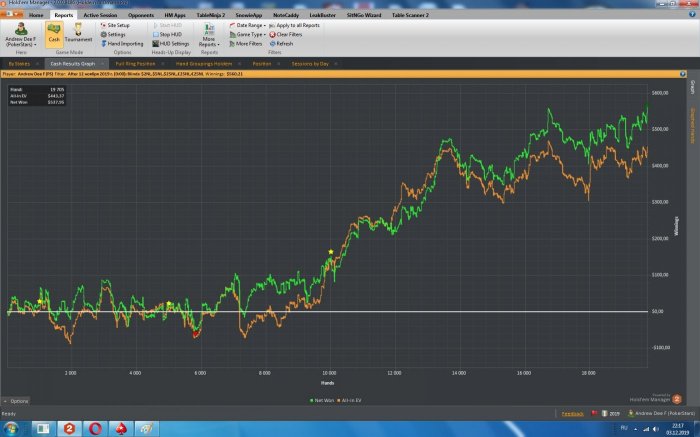
Task: Expand the Options panel below graph
Action: coord(17,400)
